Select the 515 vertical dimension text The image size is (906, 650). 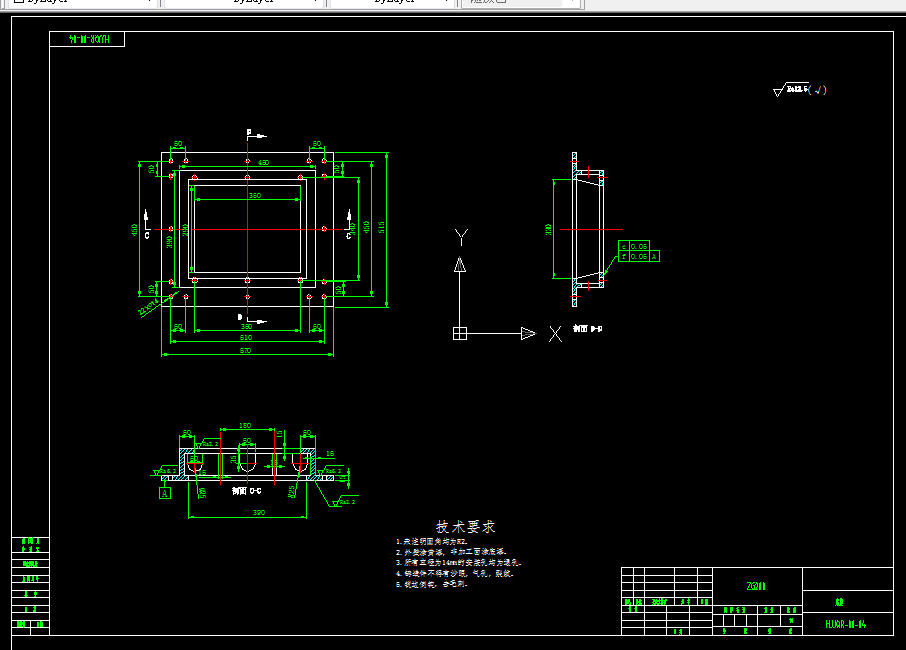[x=381, y=227]
